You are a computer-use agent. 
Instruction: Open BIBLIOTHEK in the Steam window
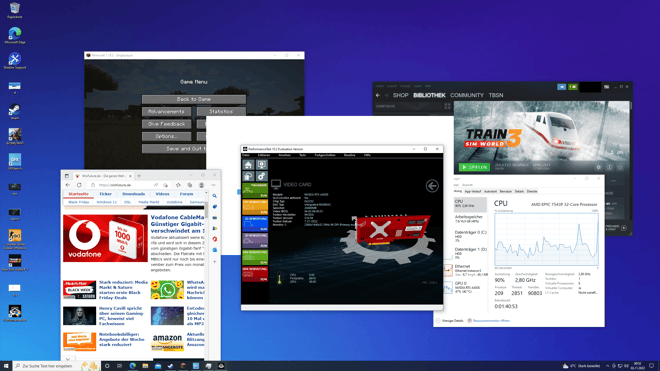pos(429,95)
